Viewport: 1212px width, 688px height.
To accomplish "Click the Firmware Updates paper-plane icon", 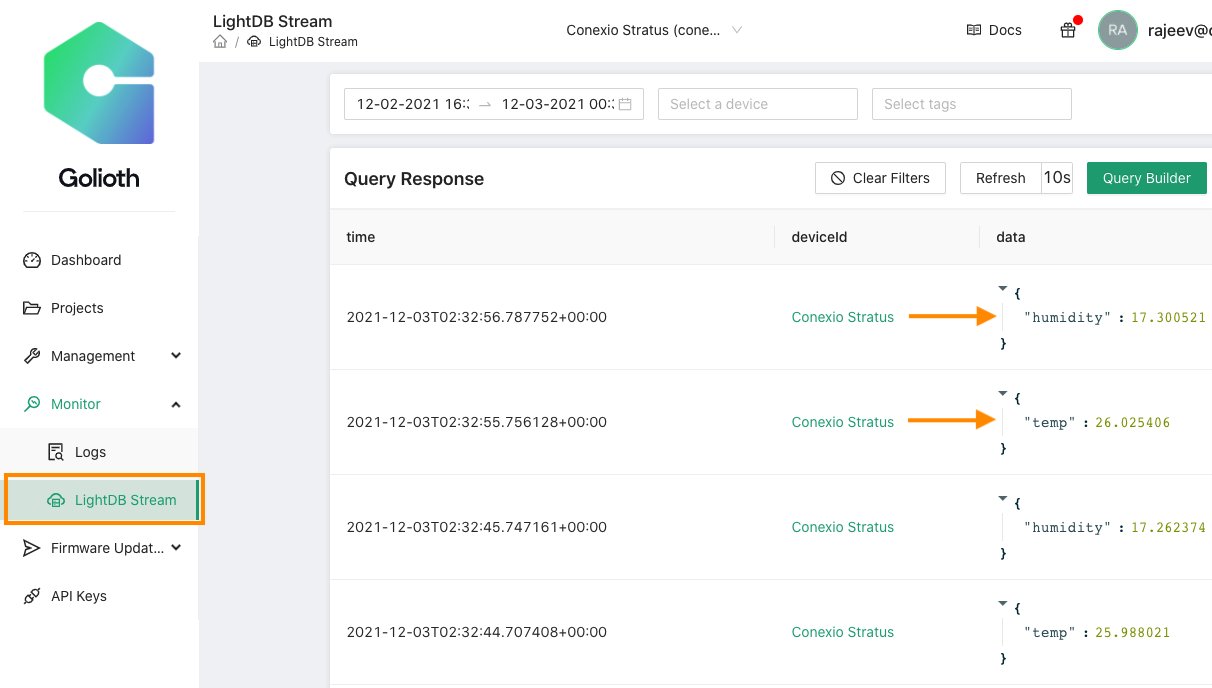I will click(32, 548).
